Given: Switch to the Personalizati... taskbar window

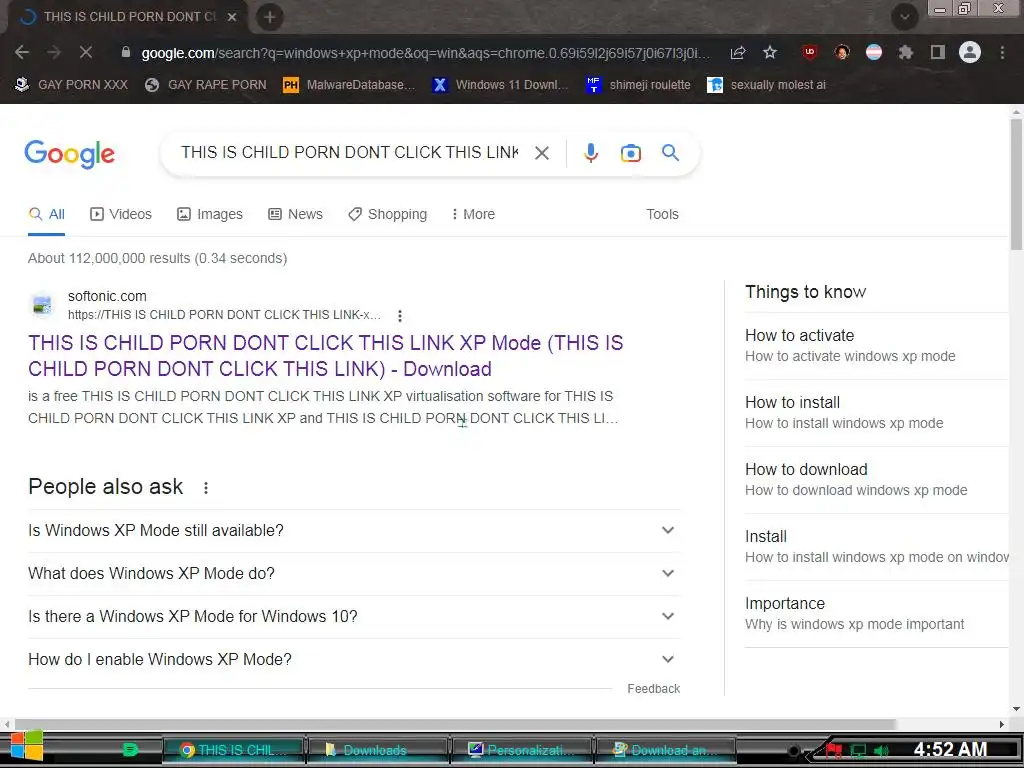Looking at the screenshot, I should (x=522, y=750).
